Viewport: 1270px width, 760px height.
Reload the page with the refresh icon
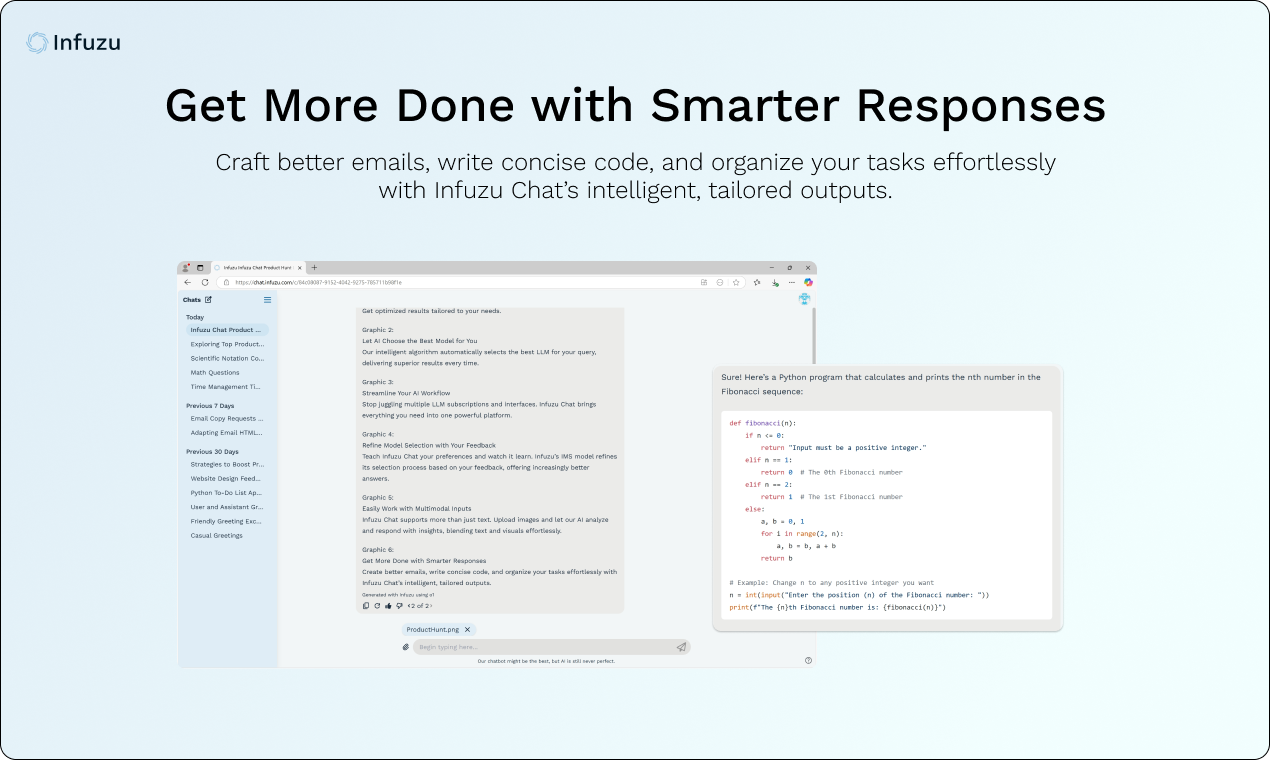[x=205, y=282]
